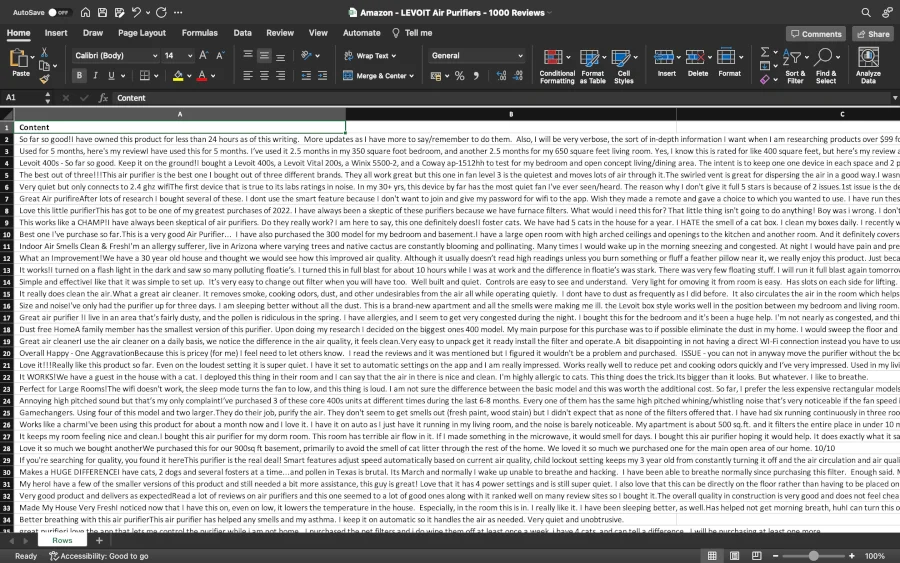Apply the yellow fill color
Image resolution: width=900 pixels, height=563 pixels.
[178, 75]
